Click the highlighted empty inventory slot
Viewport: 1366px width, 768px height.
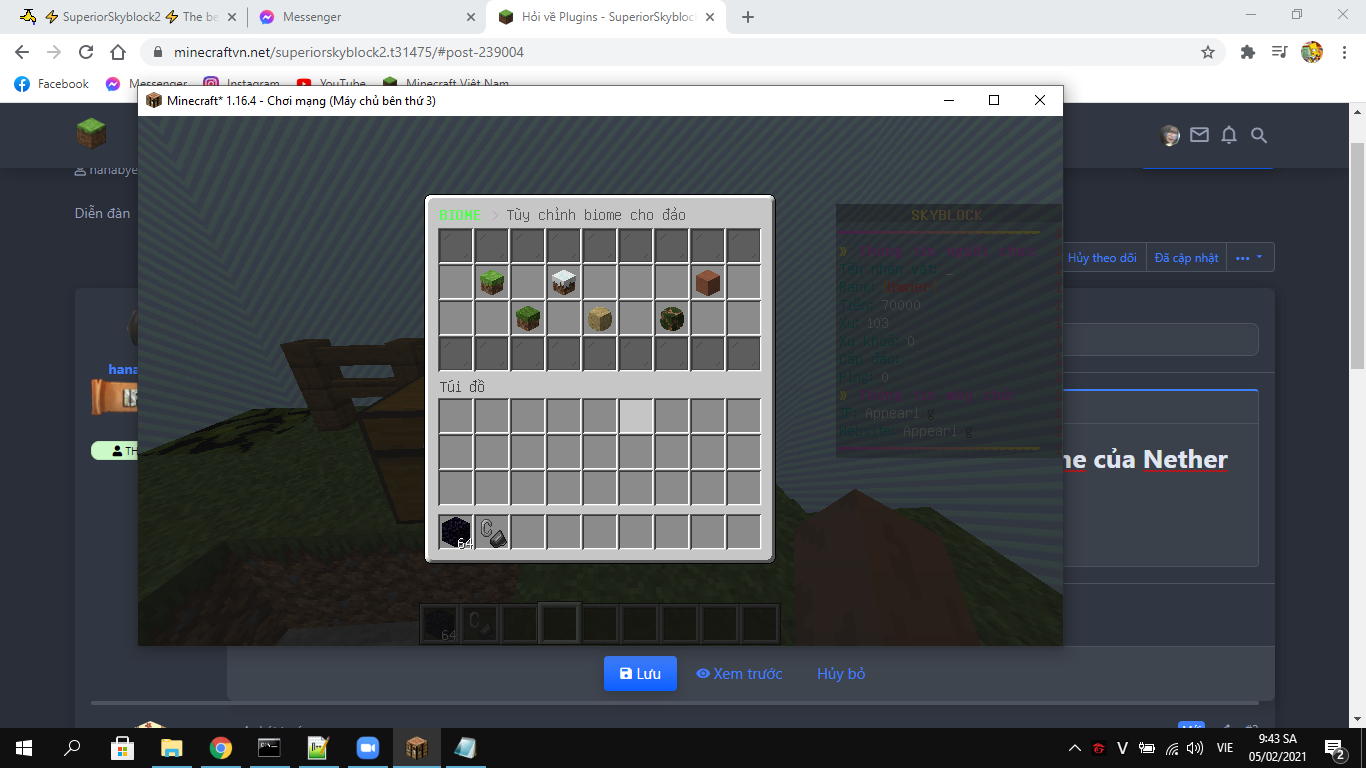click(636, 416)
